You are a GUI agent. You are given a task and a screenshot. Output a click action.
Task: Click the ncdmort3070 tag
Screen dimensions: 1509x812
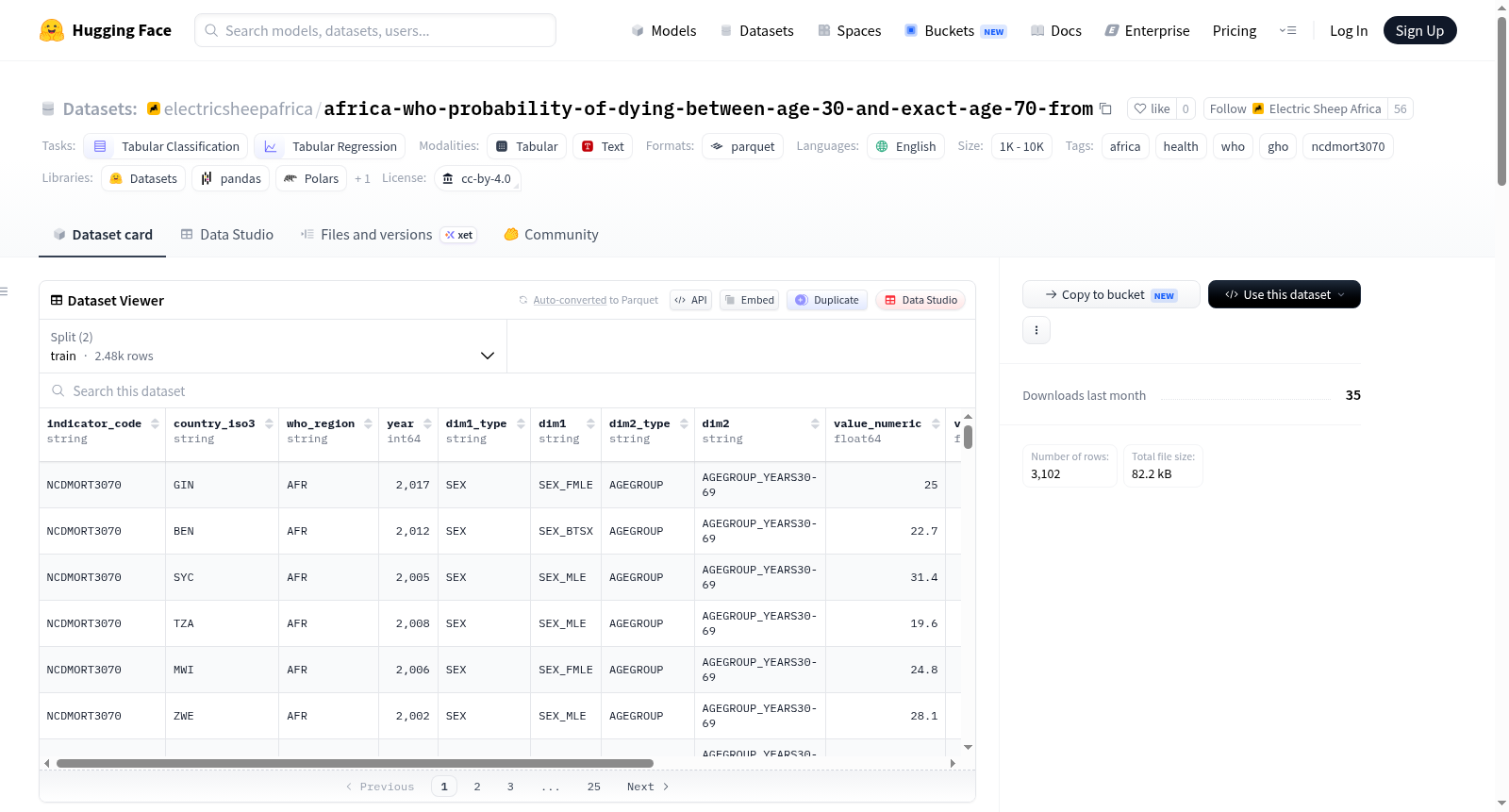(1348, 146)
